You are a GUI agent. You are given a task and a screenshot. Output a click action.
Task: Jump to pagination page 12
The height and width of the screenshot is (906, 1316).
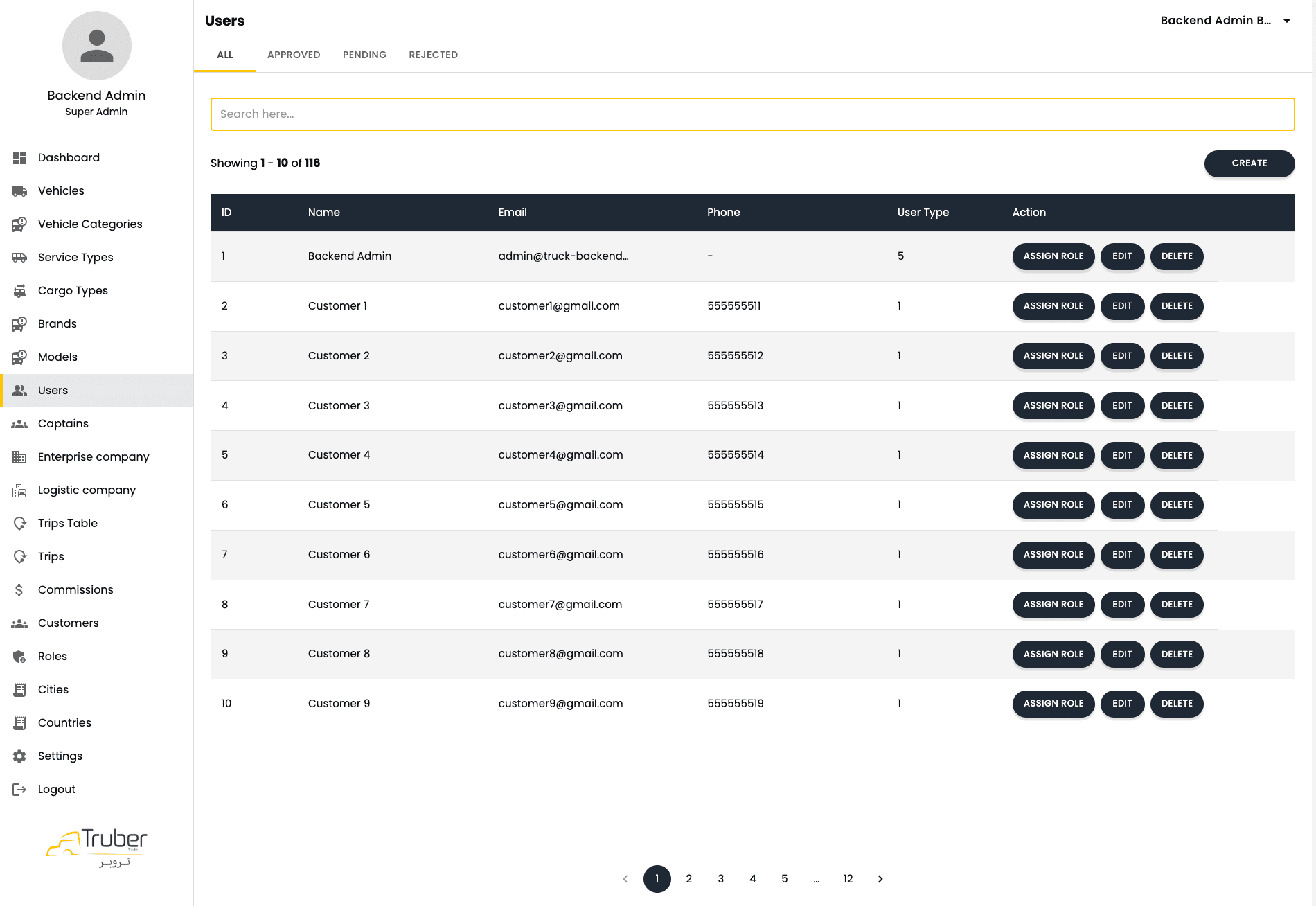coord(848,879)
